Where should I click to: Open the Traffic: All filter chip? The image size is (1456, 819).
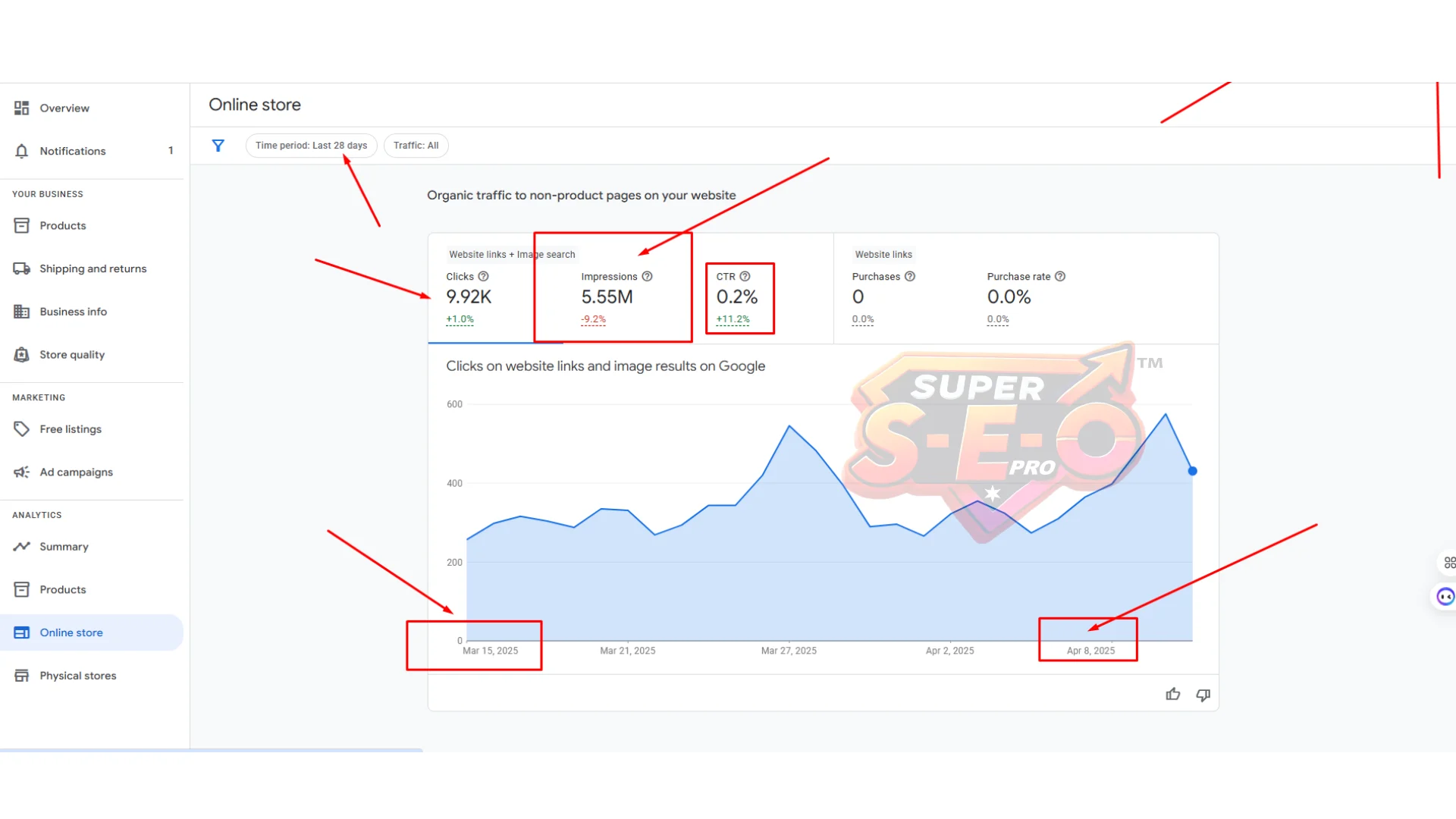pyautogui.click(x=416, y=146)
